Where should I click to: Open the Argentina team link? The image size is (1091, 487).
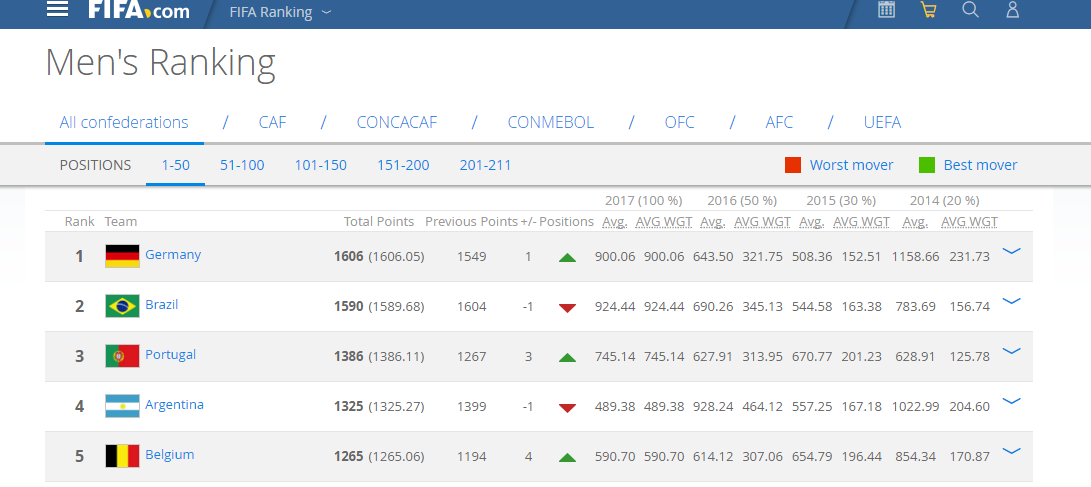tap(175, 405)
